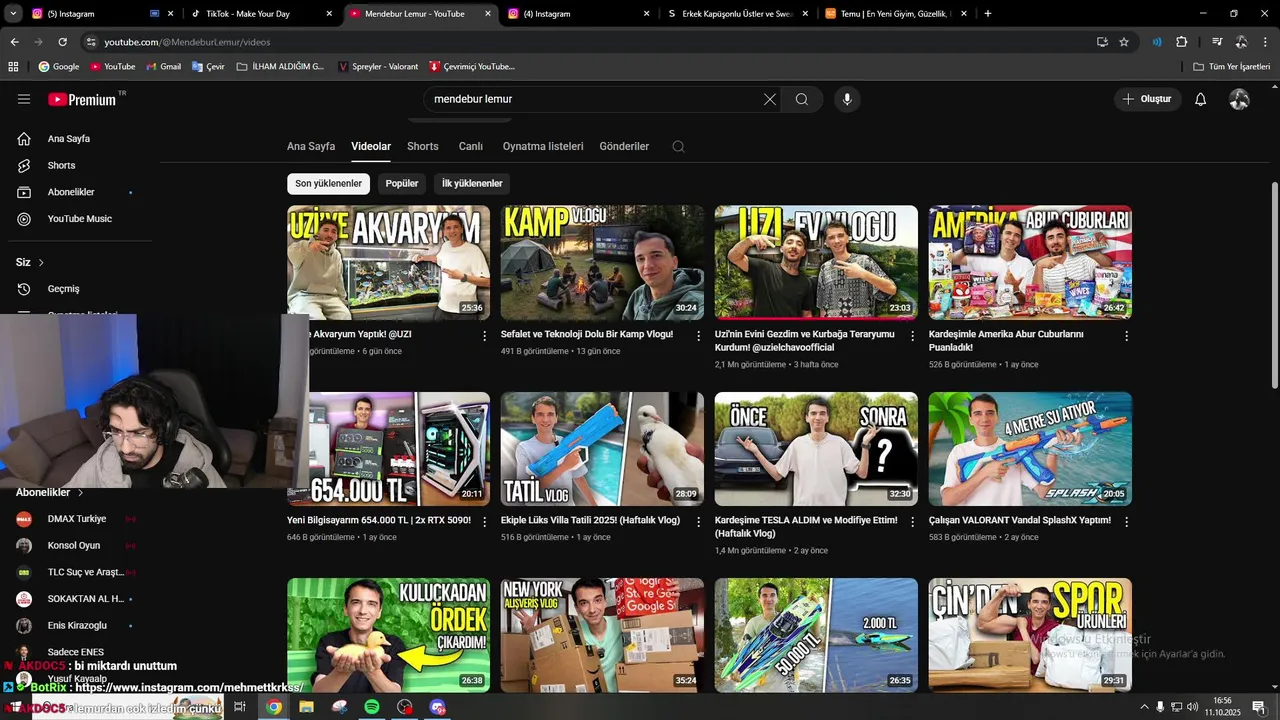The height and width of the screenshot is (720, 1280).
Task: Open Spotify from the taskbar
Action: pyautogui.click(x=372, y=707)
